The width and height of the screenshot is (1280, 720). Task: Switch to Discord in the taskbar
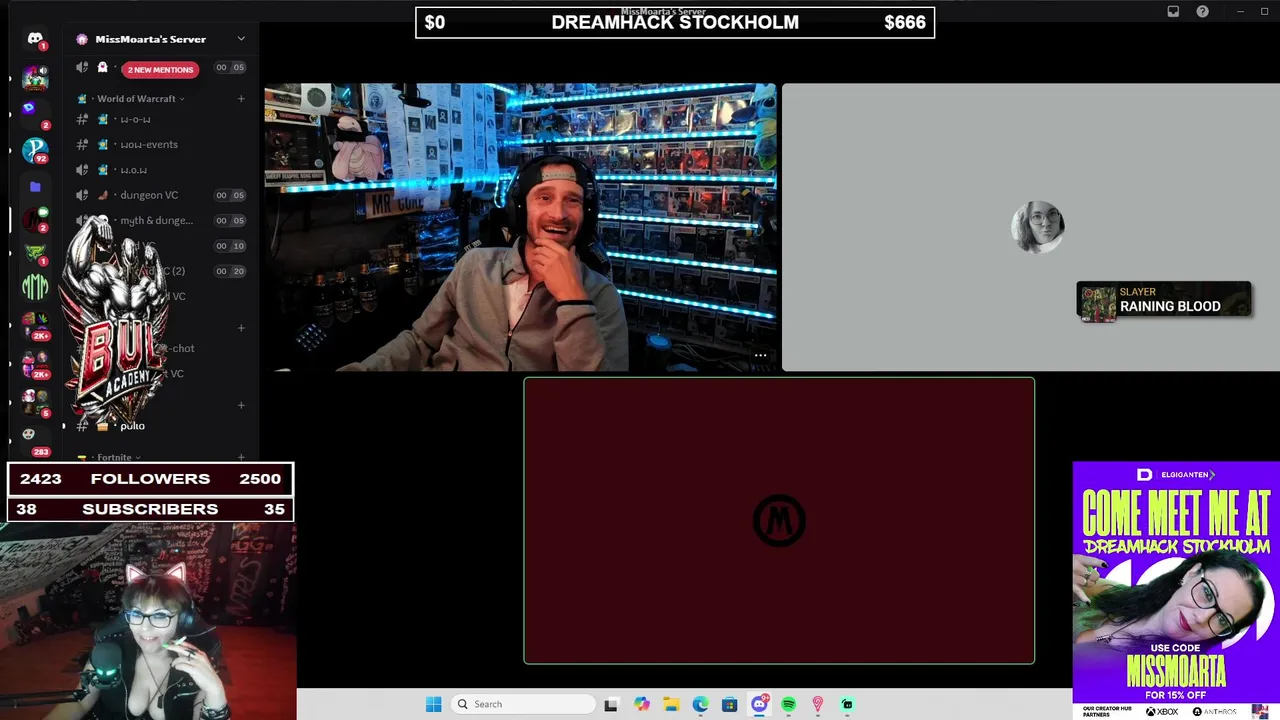click(x=759, y=704)
